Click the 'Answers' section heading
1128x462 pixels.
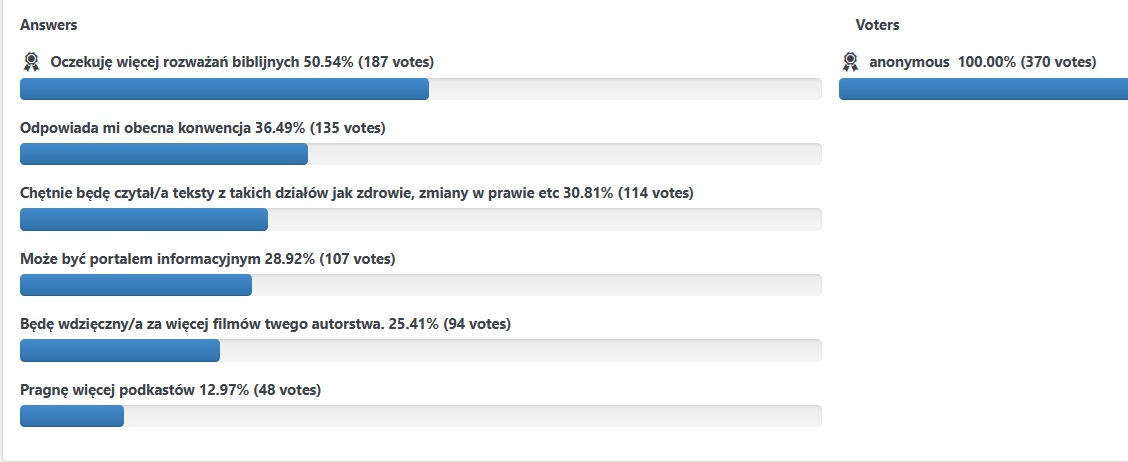pyautogui.click(x=48, y=25)
